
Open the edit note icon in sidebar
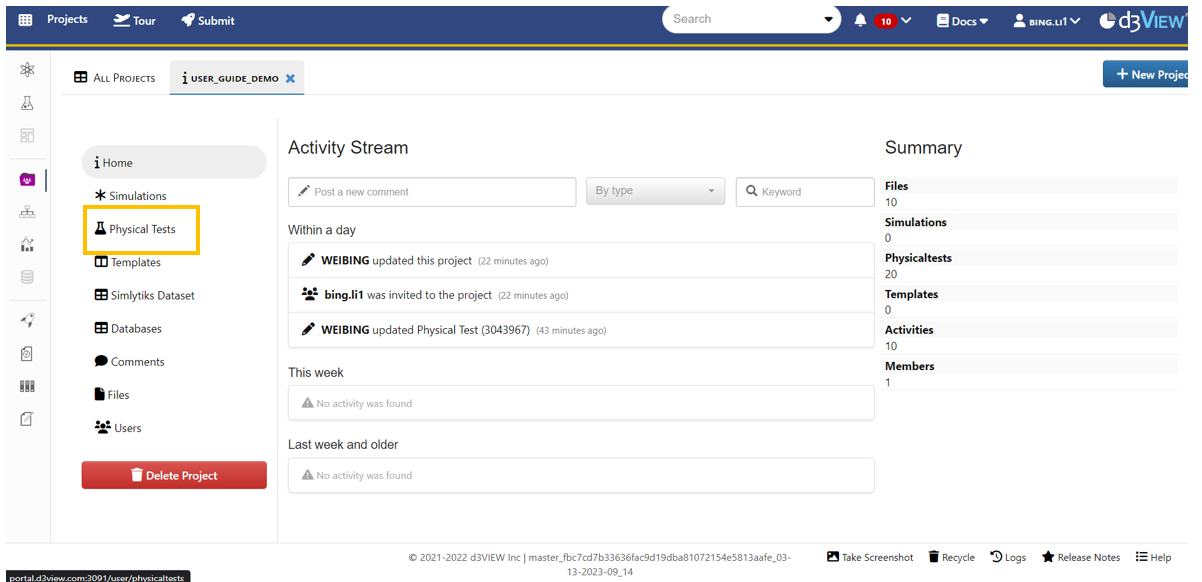tap(27, 419)
